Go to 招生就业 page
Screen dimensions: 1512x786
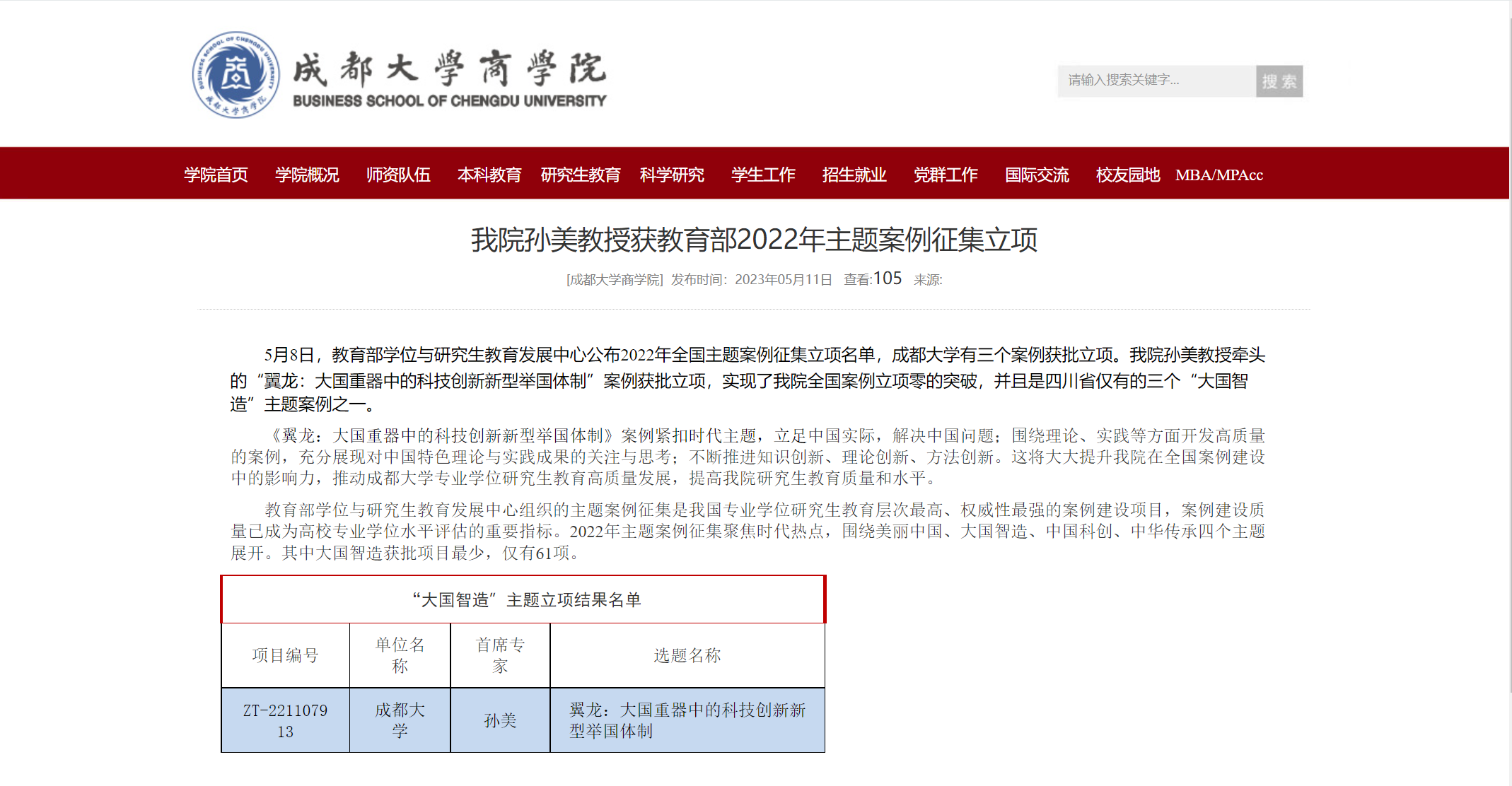click(x=854, y=175)
